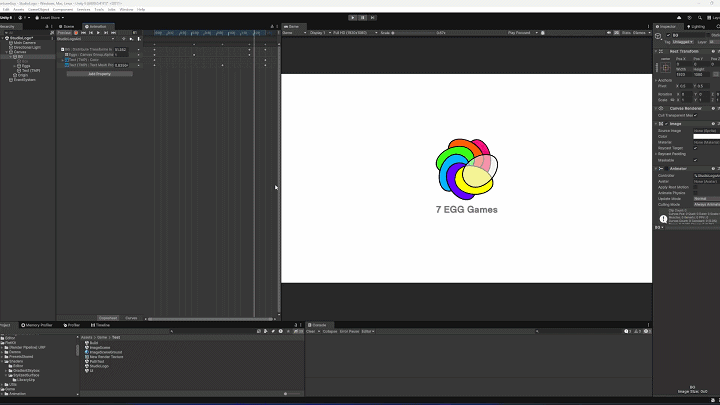Click the Dopesheet button in the Animation window
Viewport: 720px width, 405px height.
[108, 318]
